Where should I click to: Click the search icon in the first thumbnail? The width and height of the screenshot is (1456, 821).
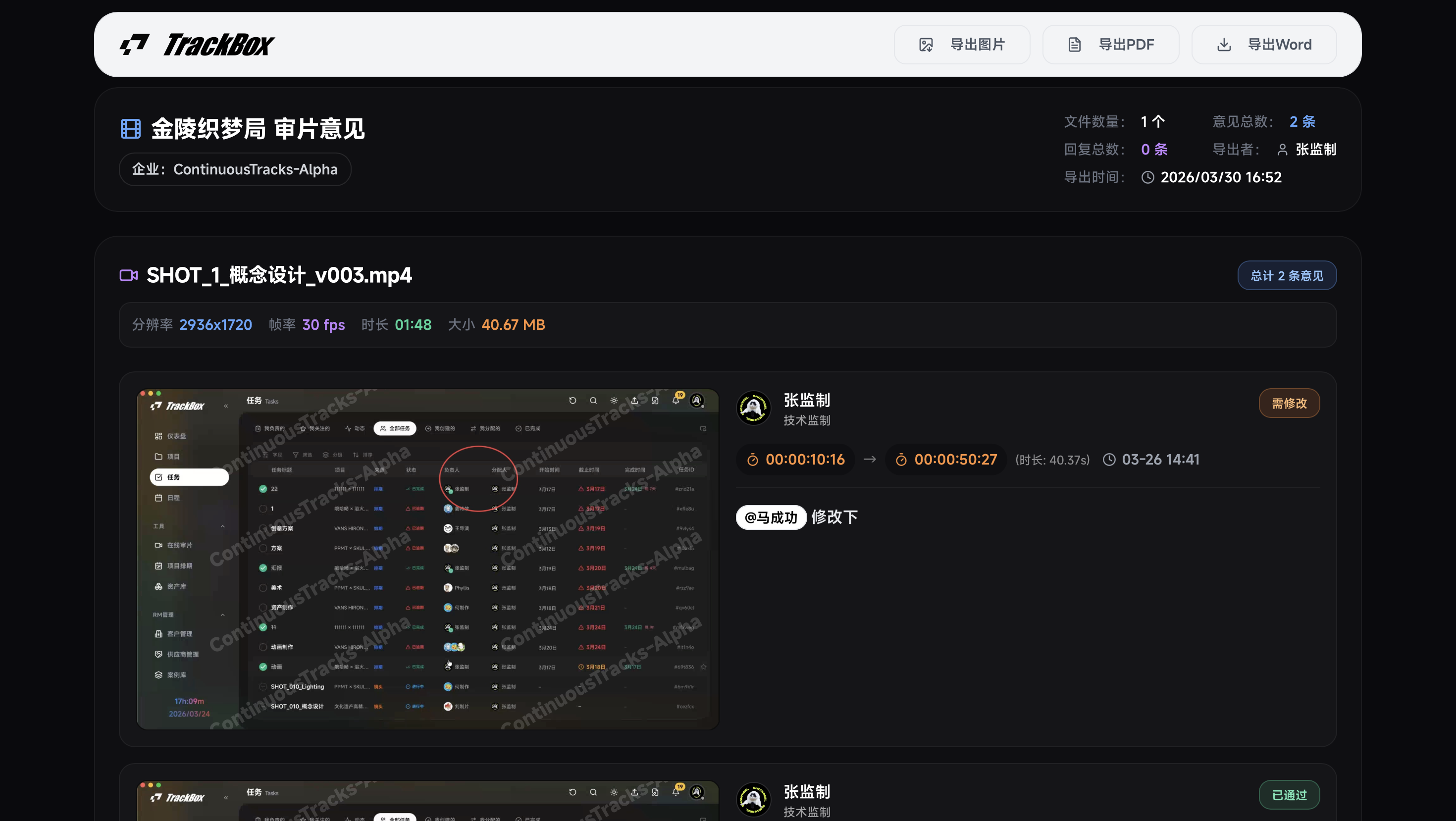click(593, 401)
